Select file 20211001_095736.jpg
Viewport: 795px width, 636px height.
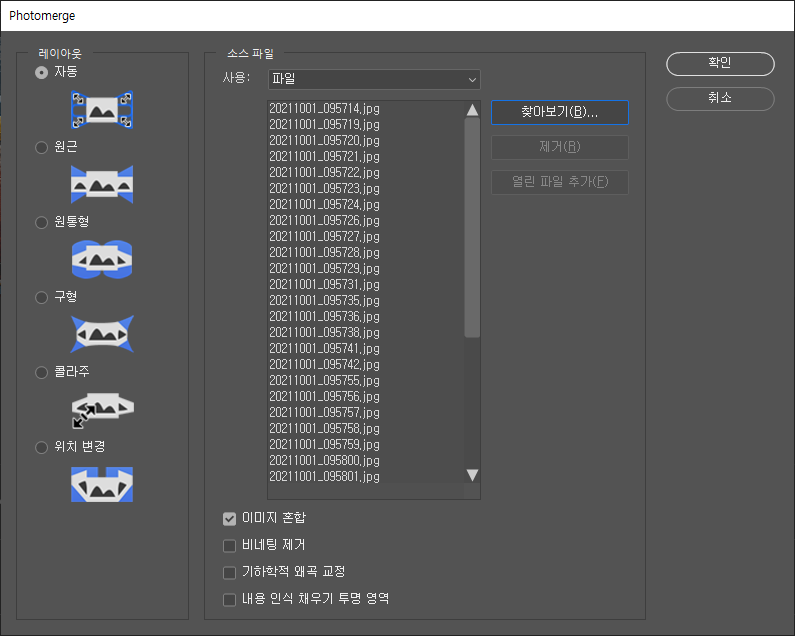[324, 316]
